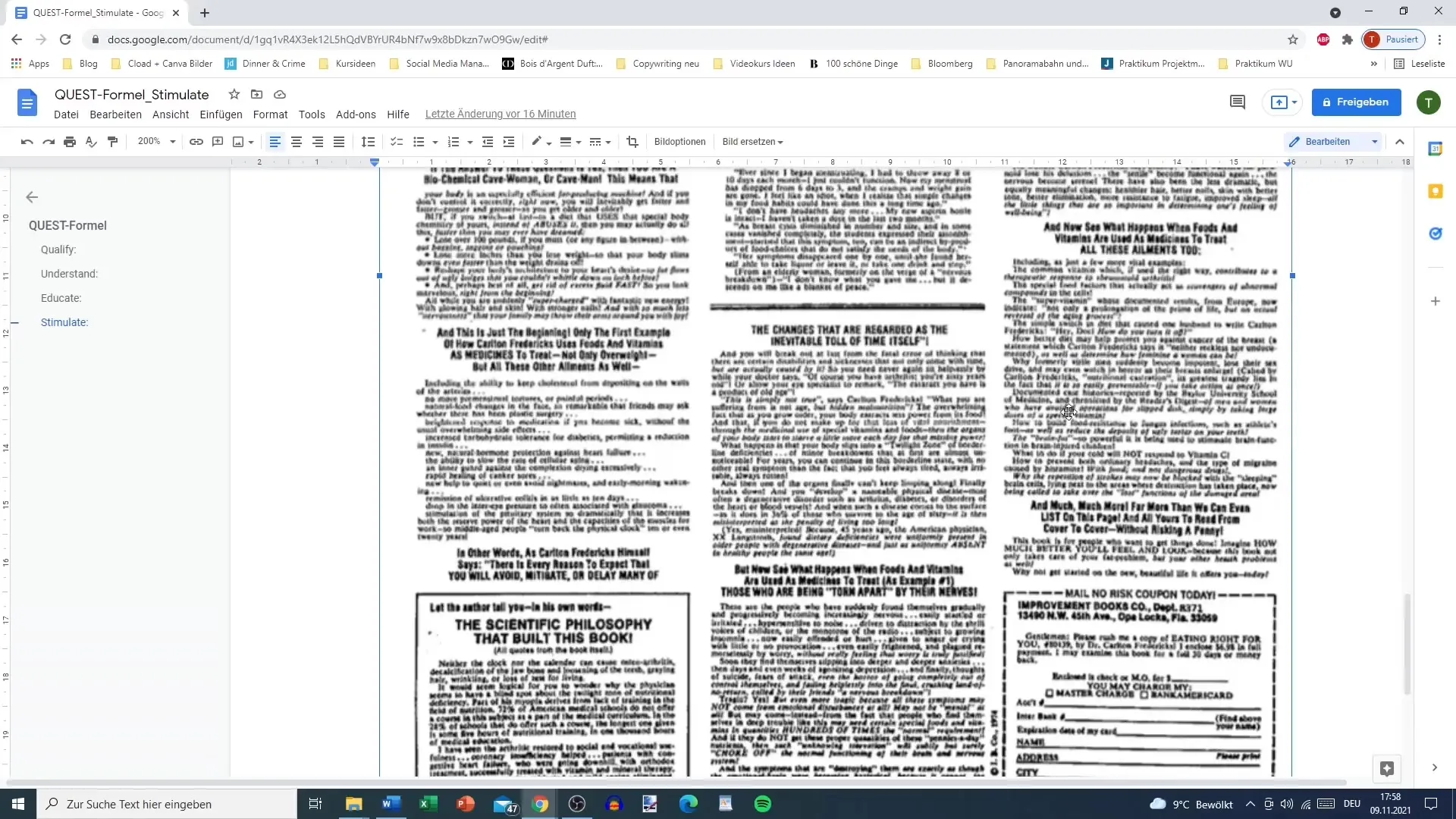The width and height of the screenshot is (1456, 819).
Task: Redo the last undone action
Action: [49, 142]
